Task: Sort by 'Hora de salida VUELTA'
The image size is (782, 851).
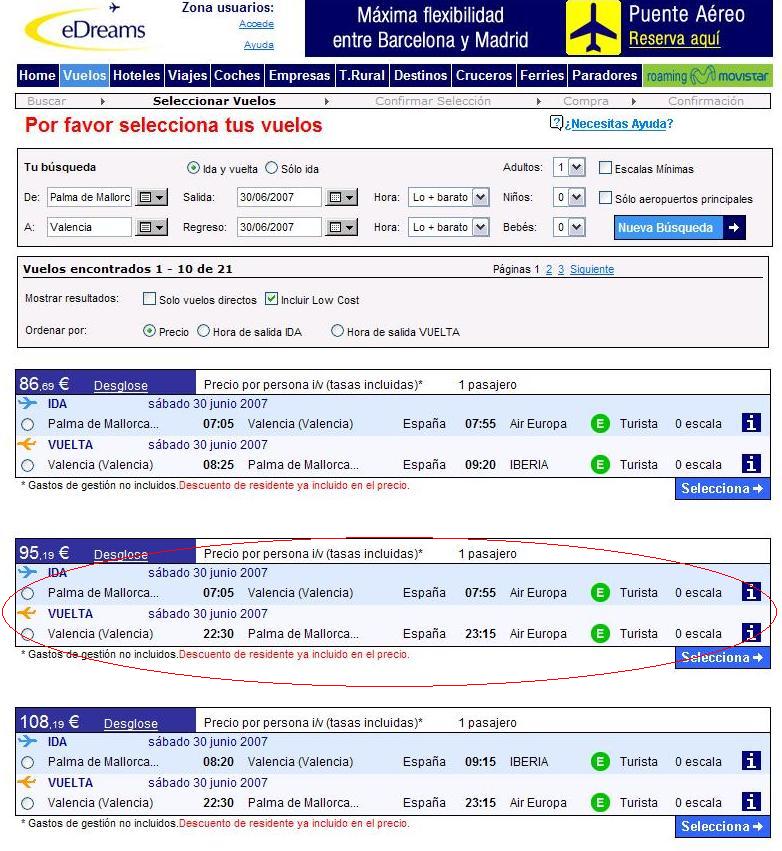Action: tap(337, 331)
